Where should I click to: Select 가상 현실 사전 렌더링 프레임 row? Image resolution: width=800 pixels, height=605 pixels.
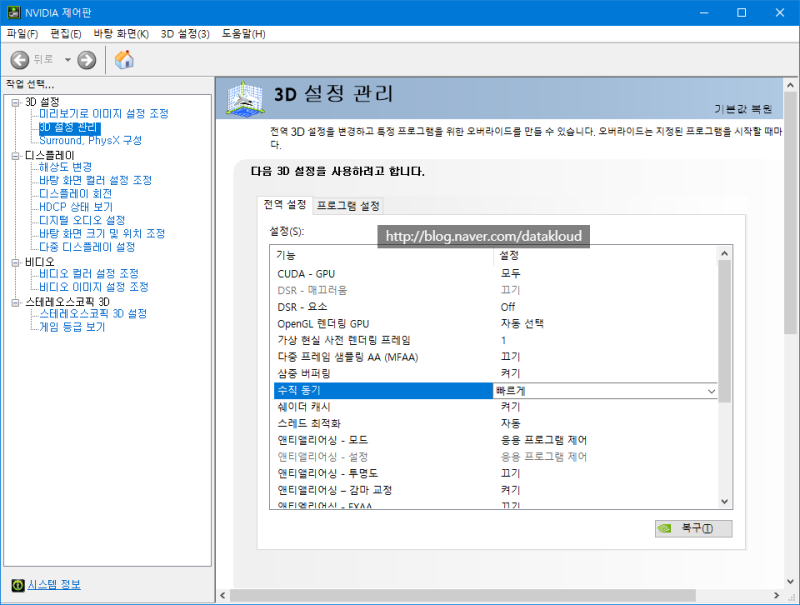tap(495, 340)
